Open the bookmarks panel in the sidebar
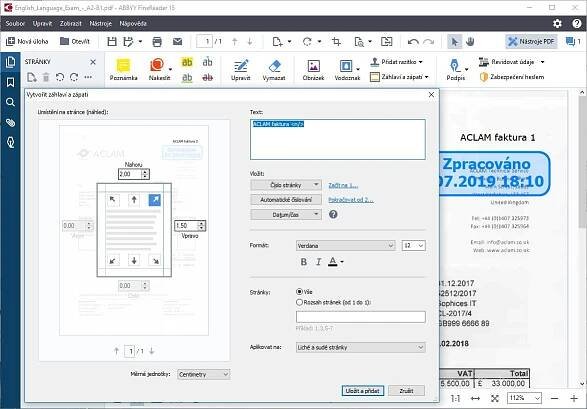 (x=10, y=82)
